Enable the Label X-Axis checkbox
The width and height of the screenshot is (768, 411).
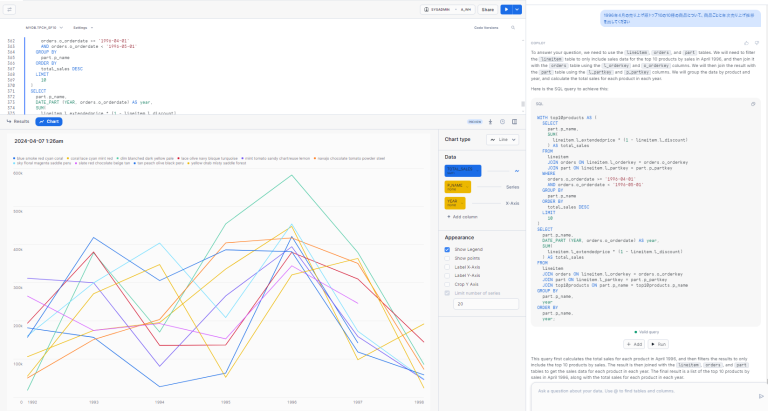(448, 266)
